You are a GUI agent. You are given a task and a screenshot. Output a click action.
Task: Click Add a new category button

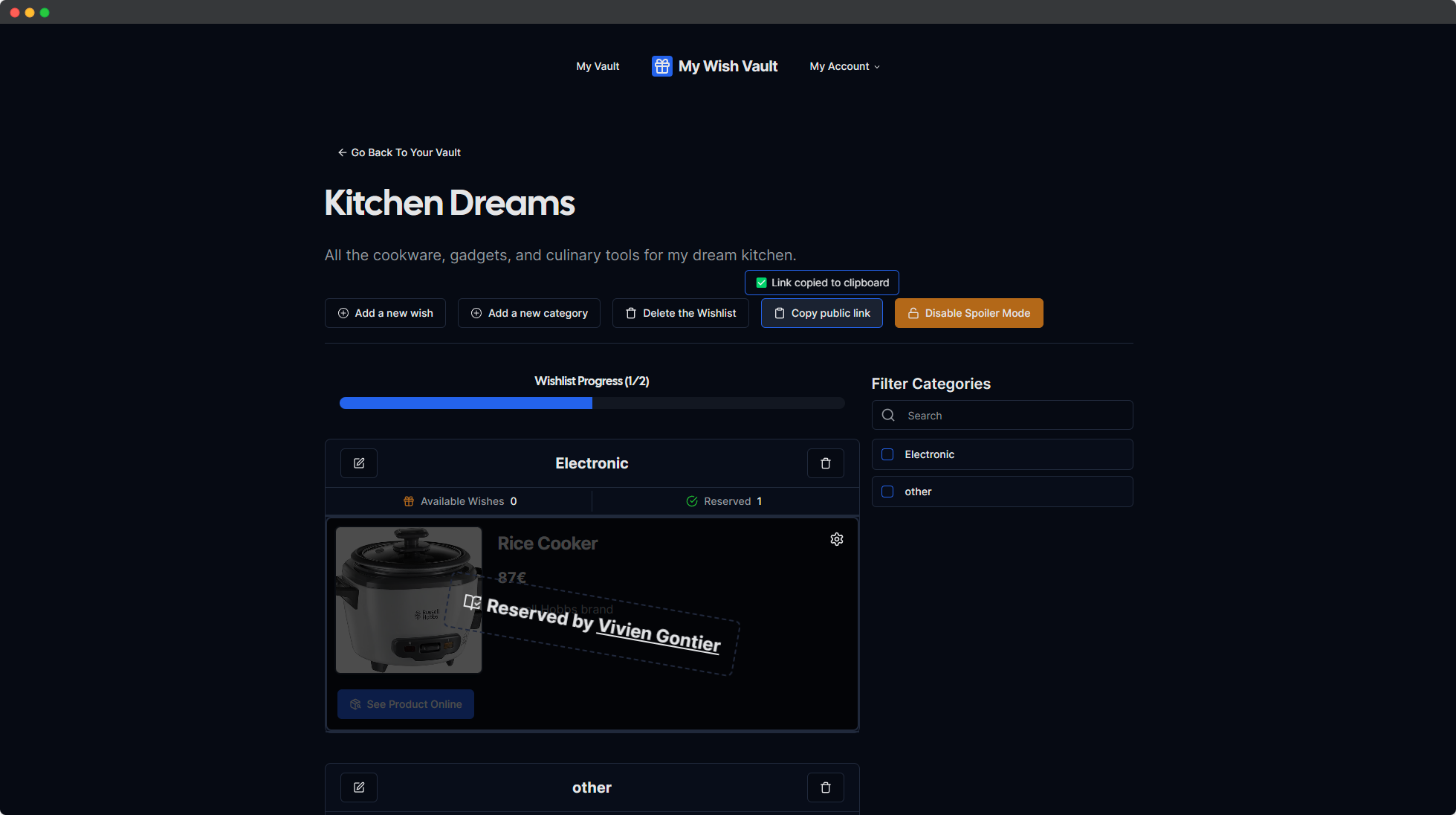528,313
